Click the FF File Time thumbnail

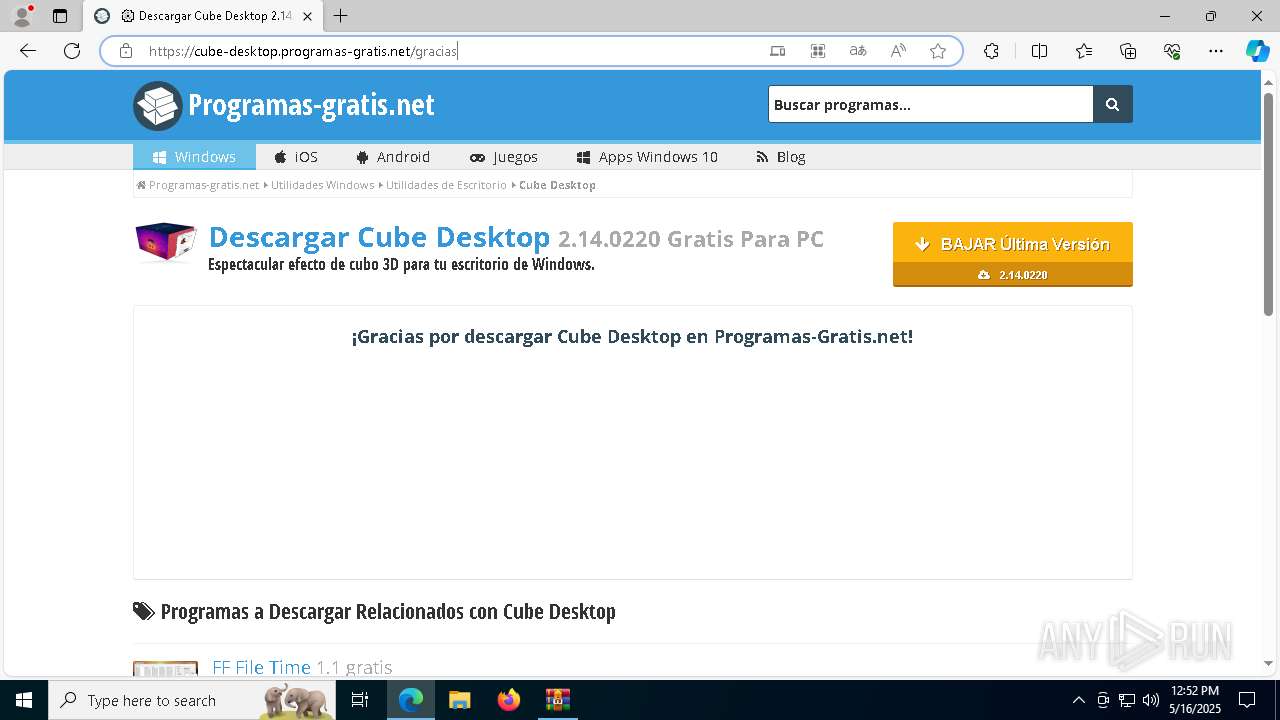(165, 669)
